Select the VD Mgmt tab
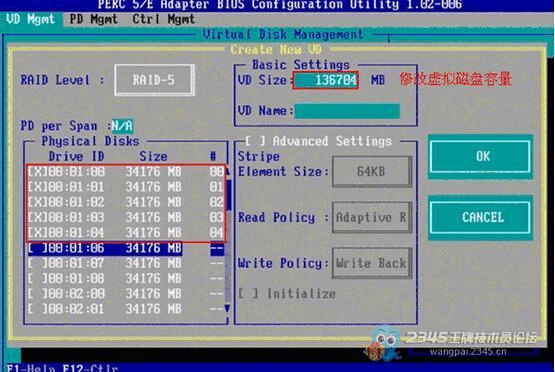The height and width of the screenshot is (372, 555). click(x=30, y=19)
